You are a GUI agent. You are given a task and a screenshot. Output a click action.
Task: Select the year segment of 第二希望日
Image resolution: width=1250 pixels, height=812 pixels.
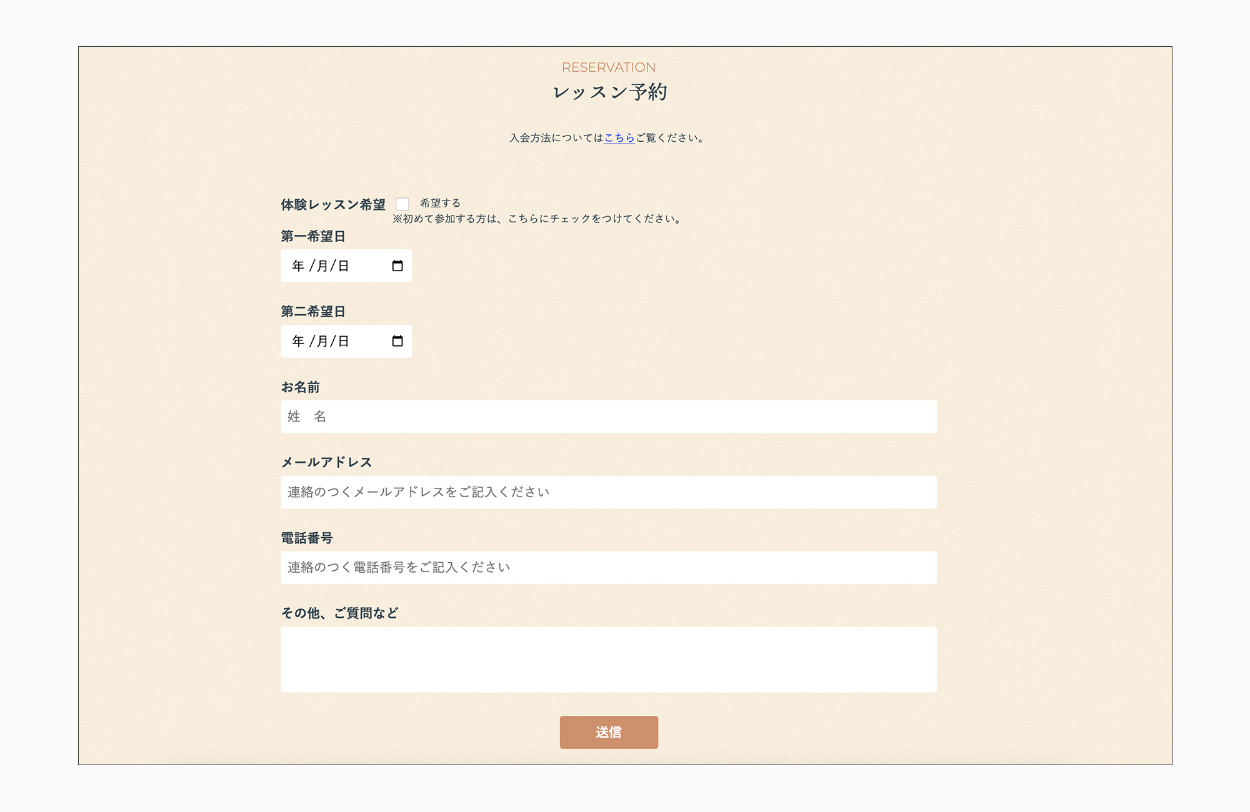tap(298, 341)
